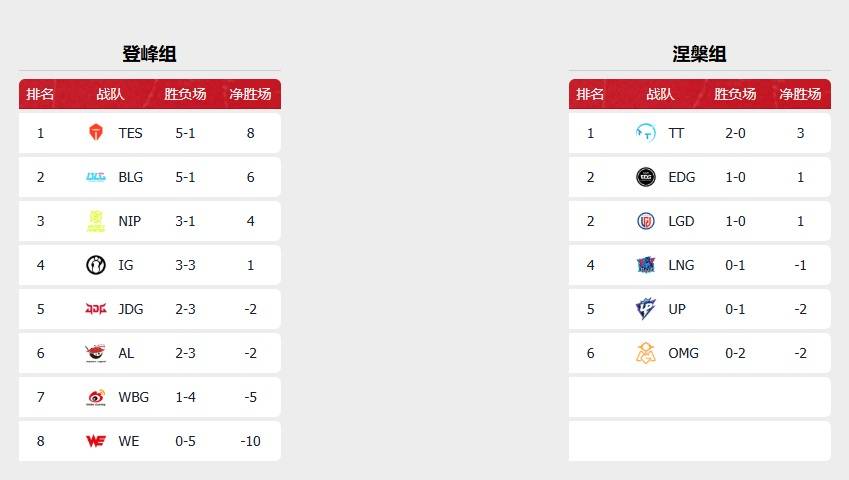Select the 登峰组 group heading
The width and height of the screenshot is (849, 480).
[149, 54]
